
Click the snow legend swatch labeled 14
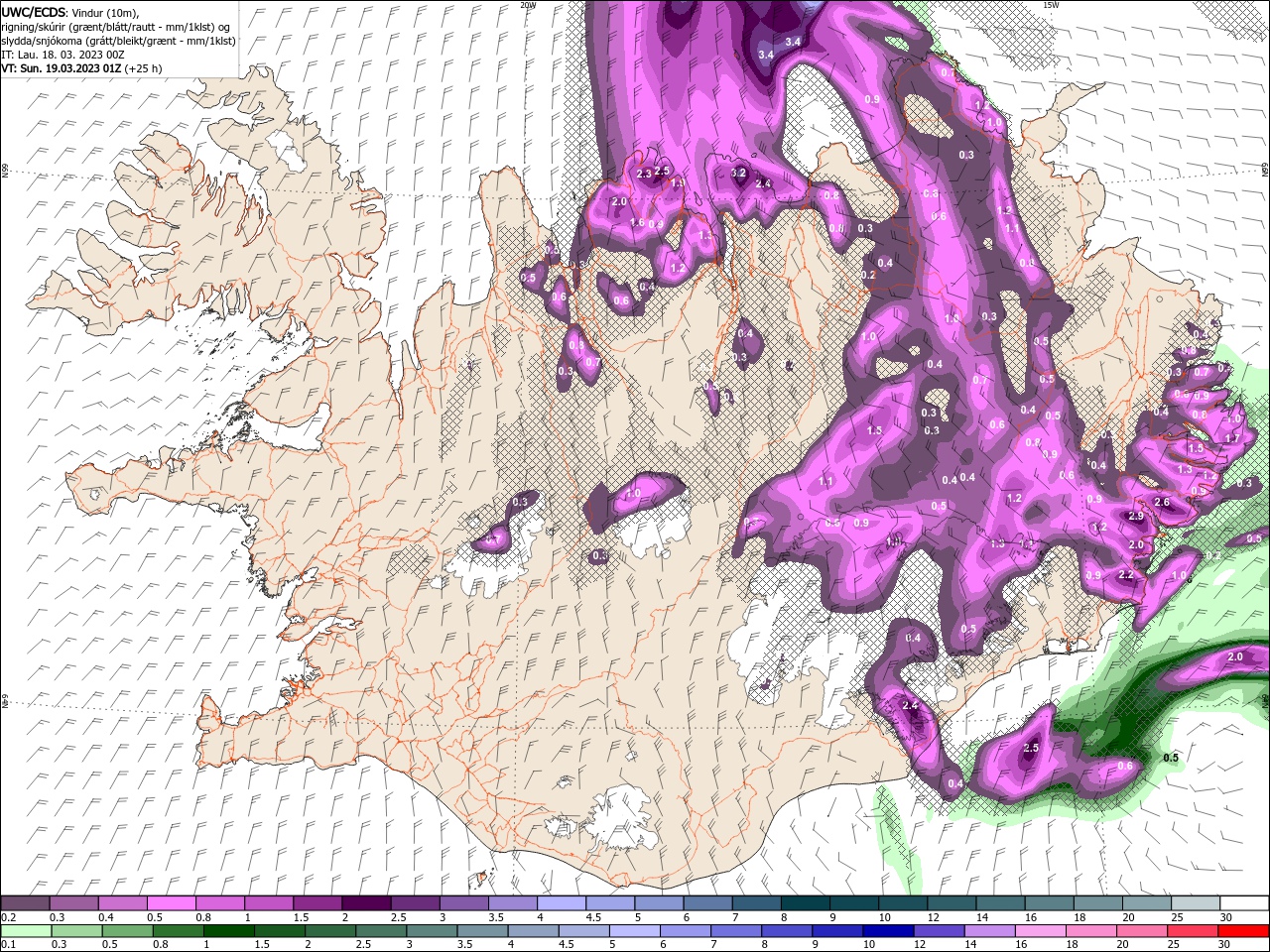[999, 903]
